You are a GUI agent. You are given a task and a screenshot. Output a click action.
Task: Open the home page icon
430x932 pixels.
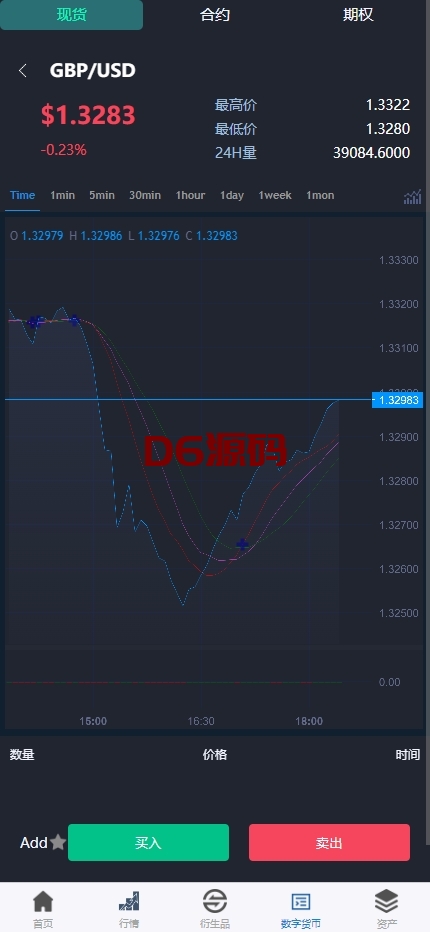click(43, 901)
